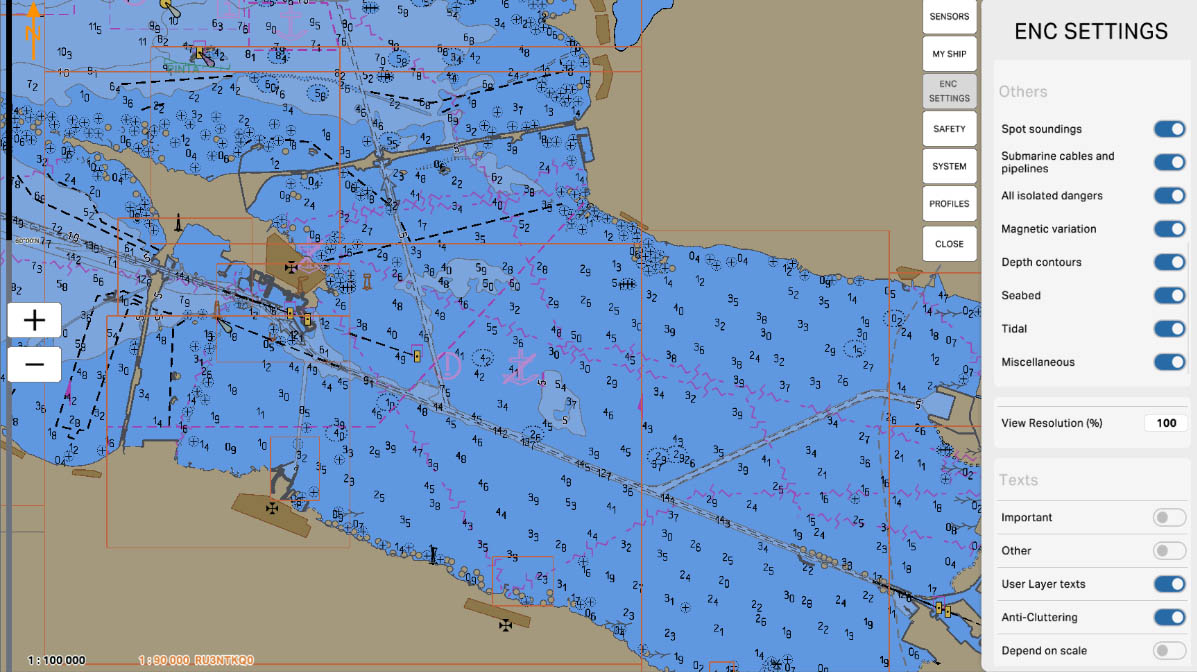
Task: Click the View Resolution value field
Action: click(1166, 423)
